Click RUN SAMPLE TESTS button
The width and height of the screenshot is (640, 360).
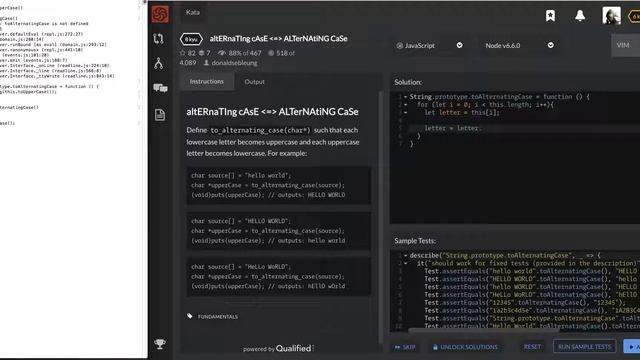click(x=584, y=347)
